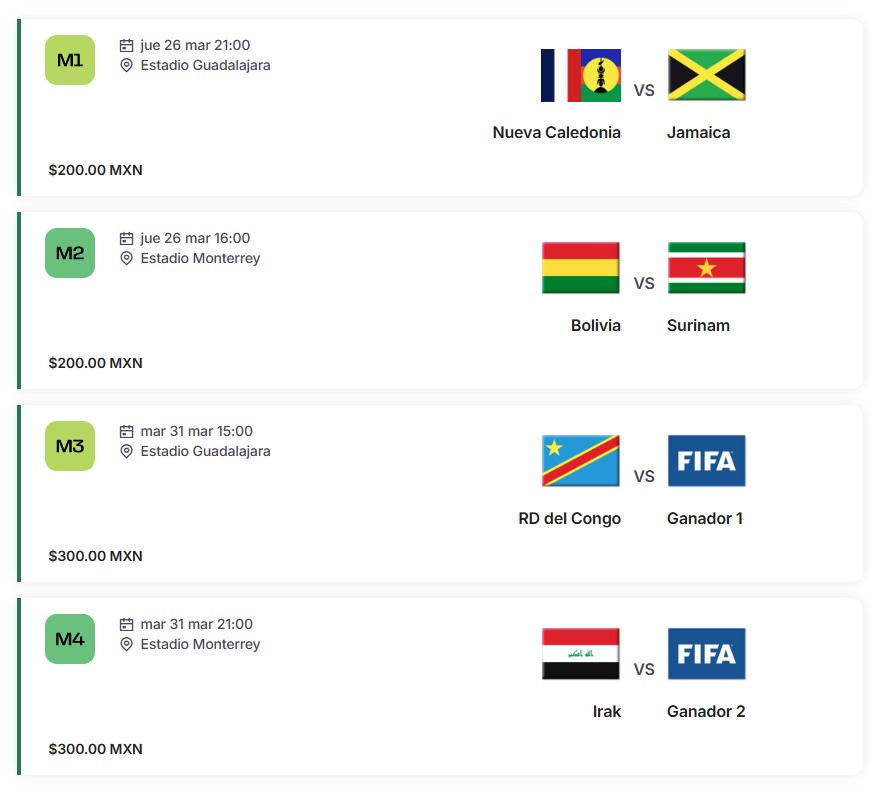
Task: Click the RD del Congo flag
Action: pyautogui.click(x=581, y=461)
